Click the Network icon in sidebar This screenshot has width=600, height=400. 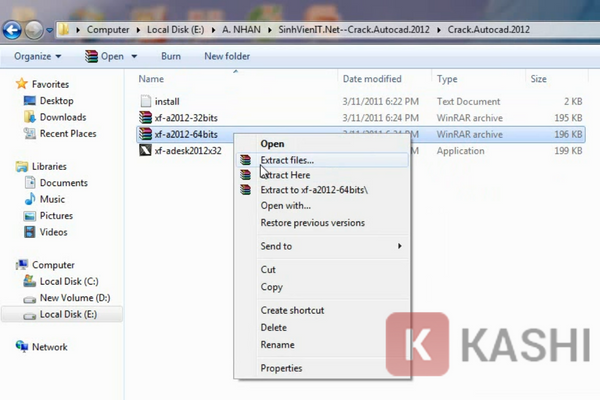pos(22,347)
